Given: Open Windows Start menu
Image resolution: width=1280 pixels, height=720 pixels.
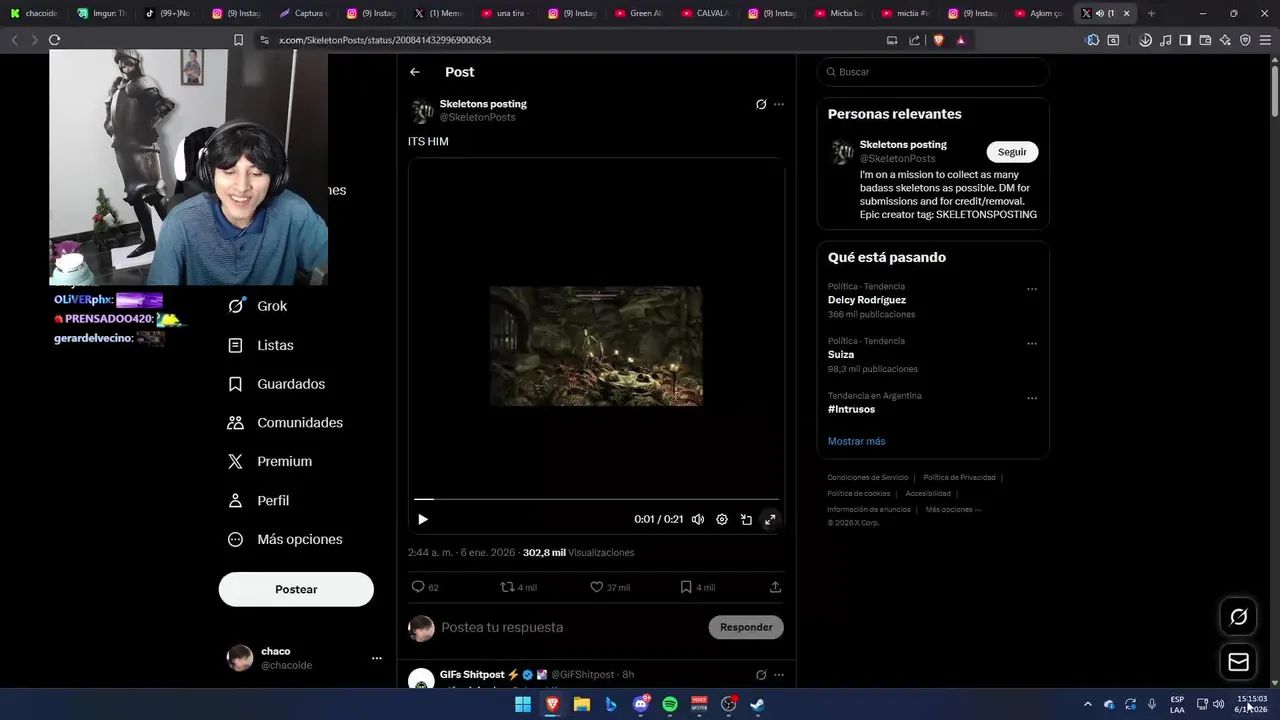Looking at the screenshot, I should pyautogui.click(x=522, y=704).
